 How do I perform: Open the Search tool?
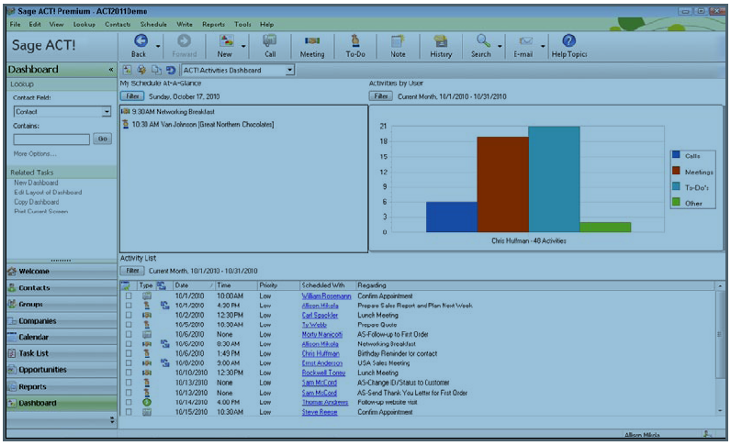482,46
